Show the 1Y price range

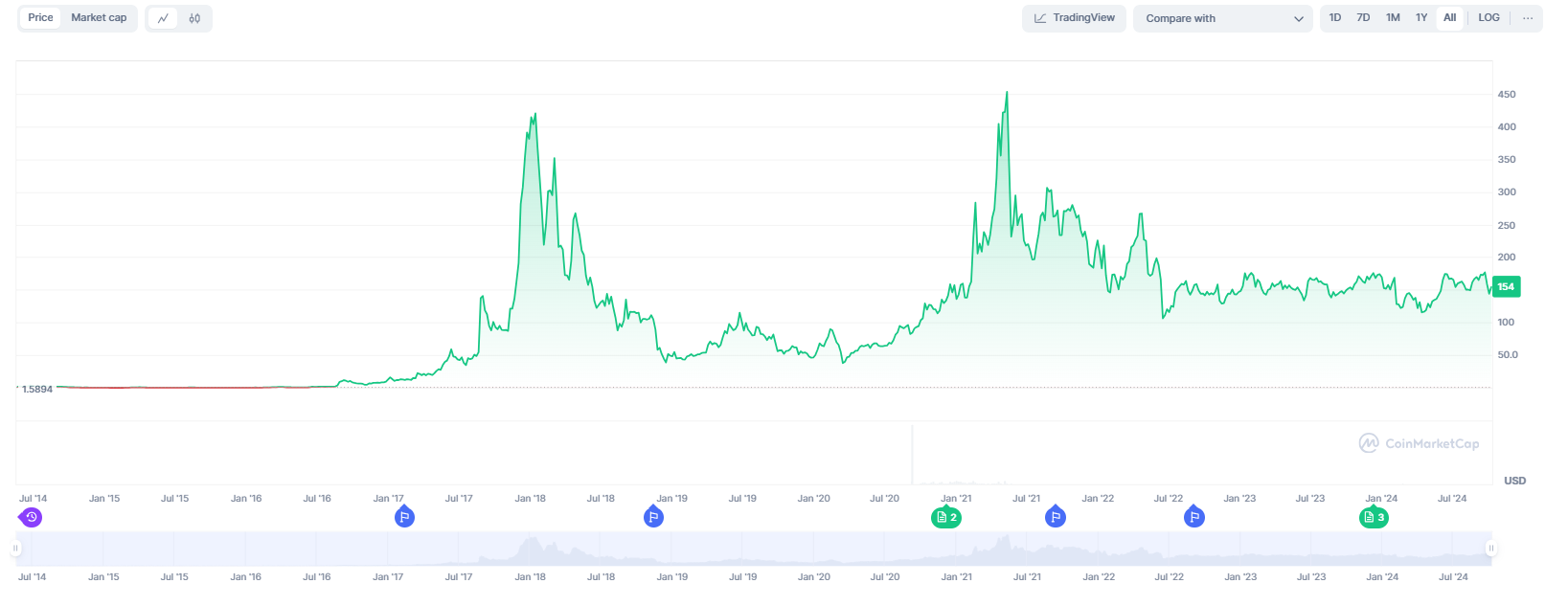tap(1421, 18)
